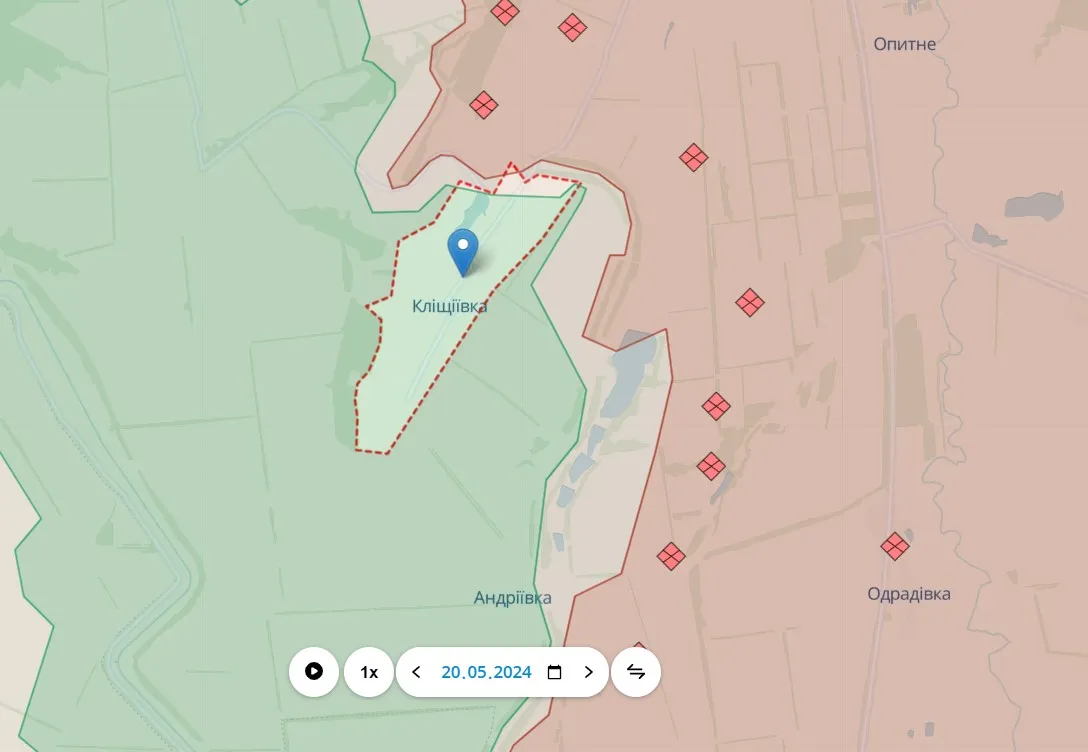Click the westernmost red unit marker
The height and width of the screenshot is (752, 1088).
484,105
